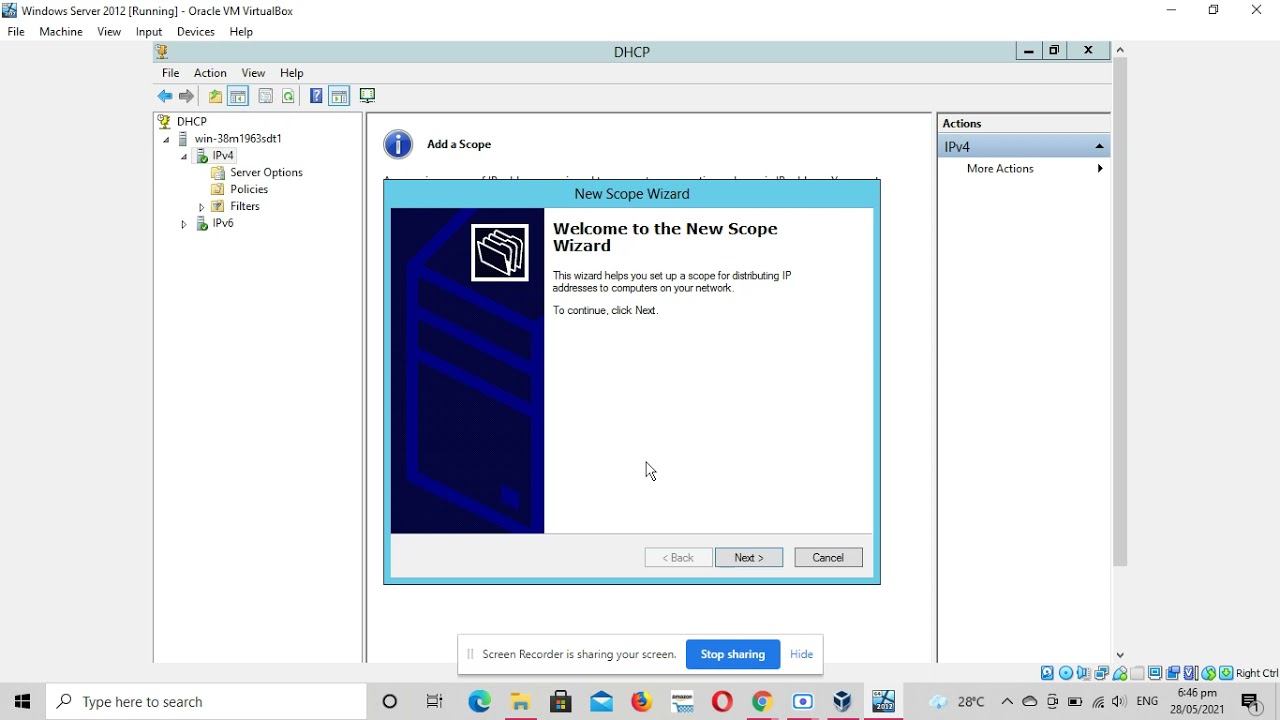Image resolution: width=1280 pixels, height=720 pixels.
Task: Open Google Chrome from the taskbar
Action: coord(762,702)
